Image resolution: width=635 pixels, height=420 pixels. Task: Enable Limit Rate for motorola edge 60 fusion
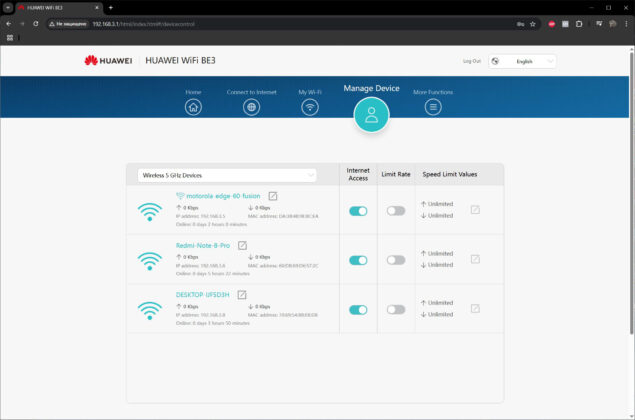click(396, 211)
